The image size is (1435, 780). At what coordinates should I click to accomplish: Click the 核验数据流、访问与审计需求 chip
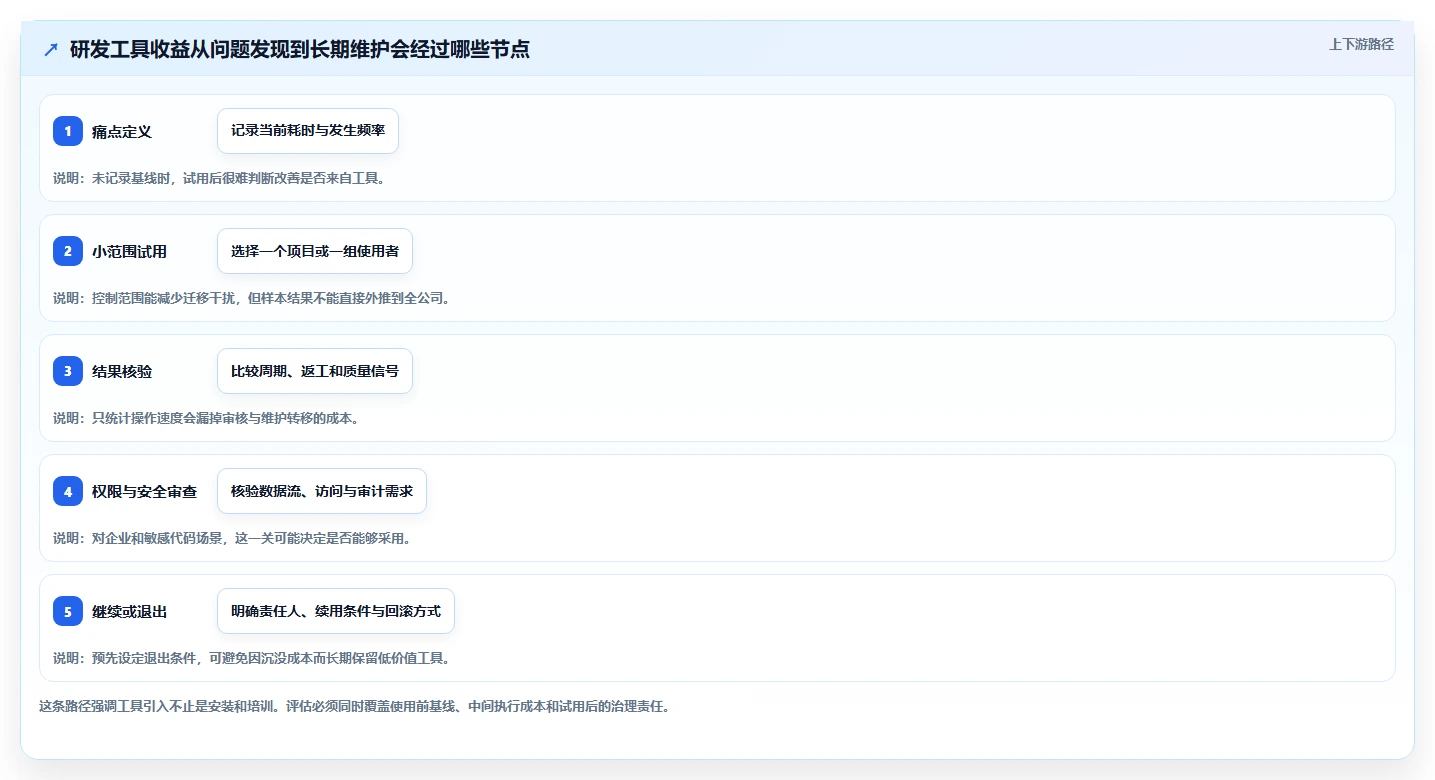tap(322, 491)
